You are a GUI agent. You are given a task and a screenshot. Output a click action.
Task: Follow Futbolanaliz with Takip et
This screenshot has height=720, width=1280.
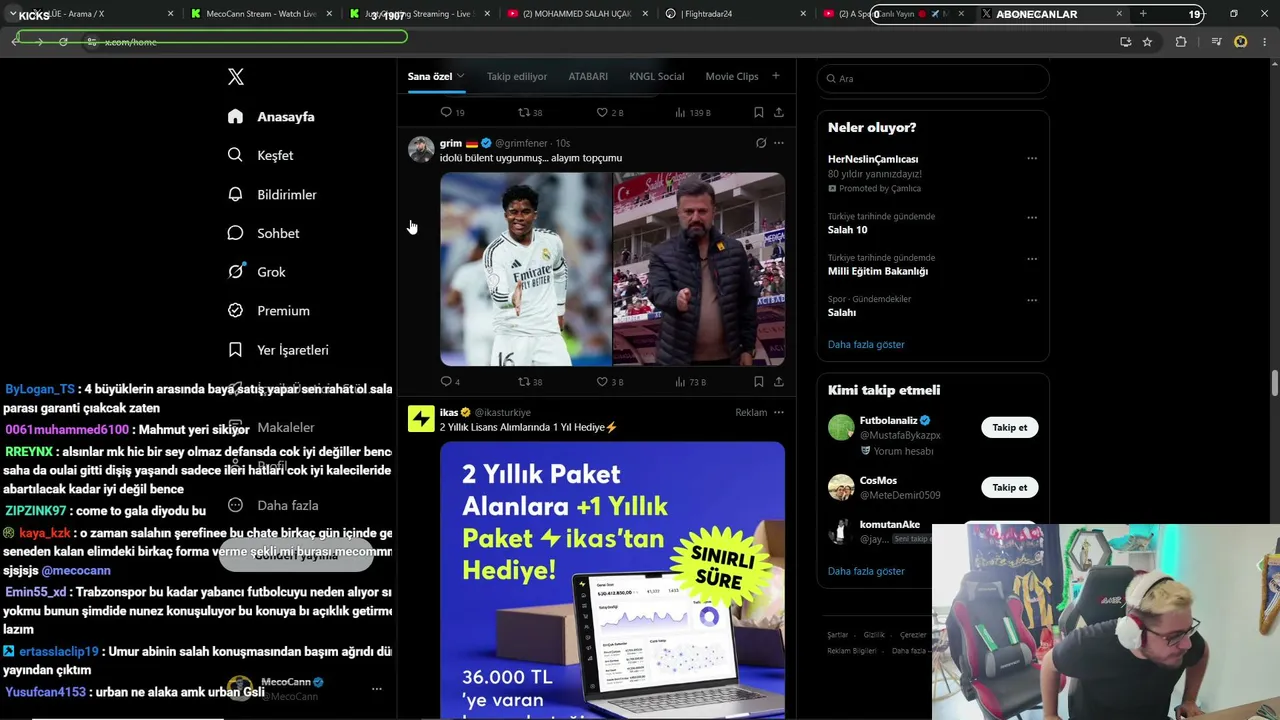(1010, 427)
